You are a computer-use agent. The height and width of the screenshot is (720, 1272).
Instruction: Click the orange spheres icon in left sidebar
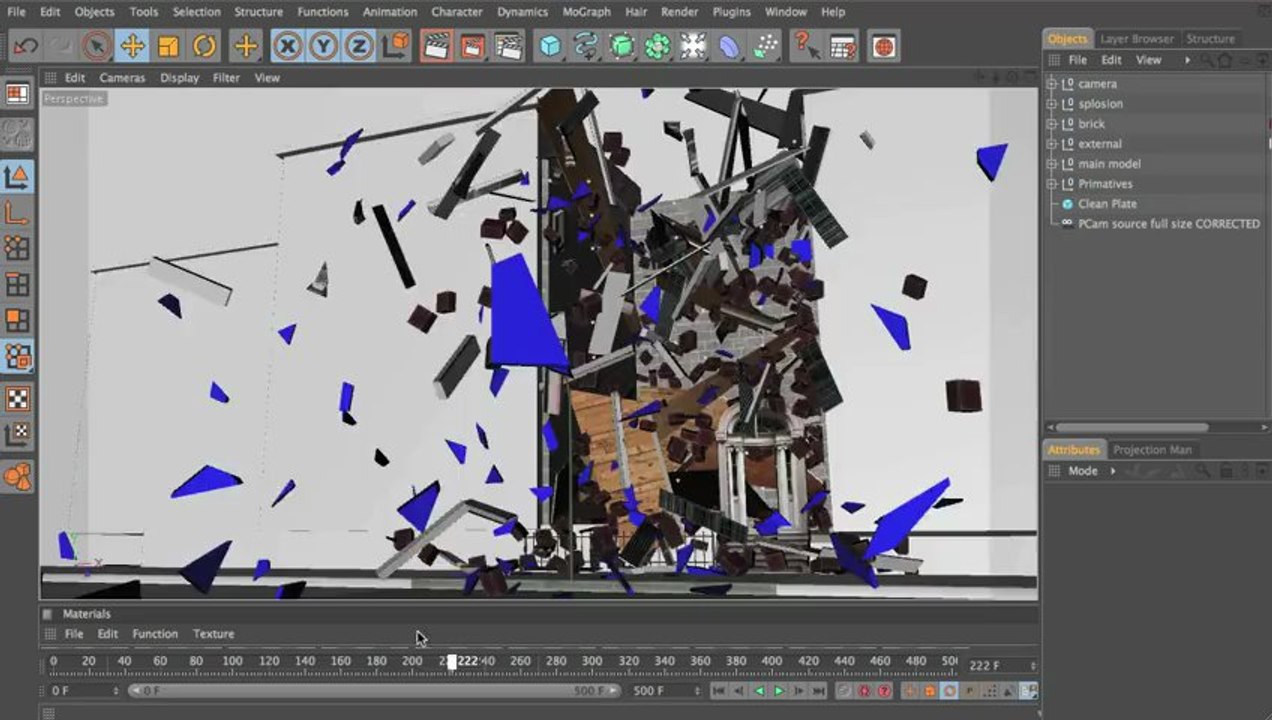pyautogui.click(x=17, y=476)
